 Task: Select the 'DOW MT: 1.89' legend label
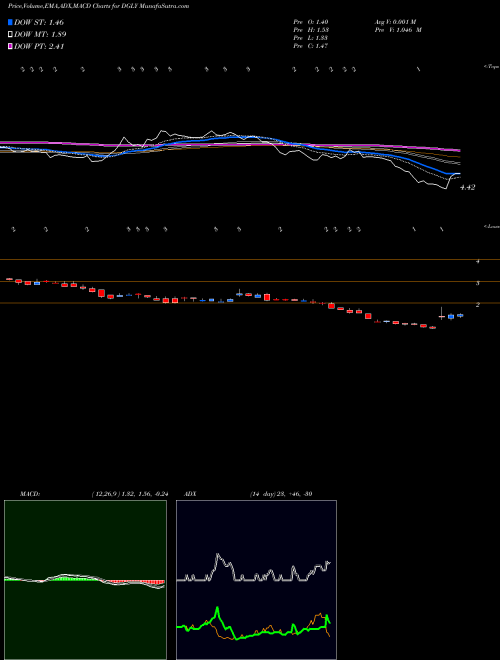40,35
